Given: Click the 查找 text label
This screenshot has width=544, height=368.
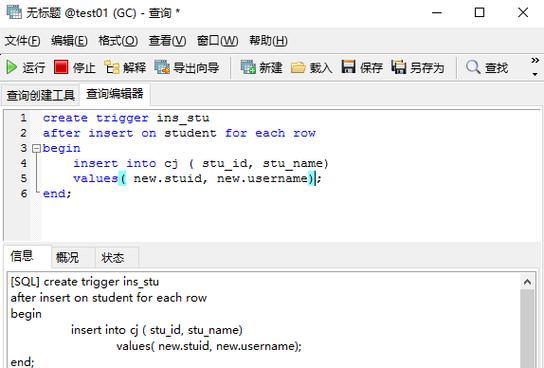Looking at the screenshot, I should pos(496,68).
